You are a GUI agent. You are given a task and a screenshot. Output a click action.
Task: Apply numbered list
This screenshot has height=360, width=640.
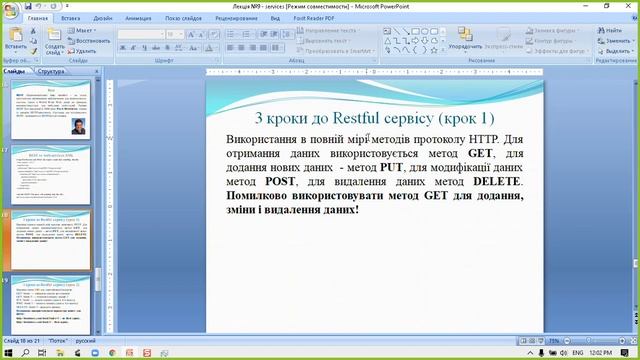coord(247,35)
